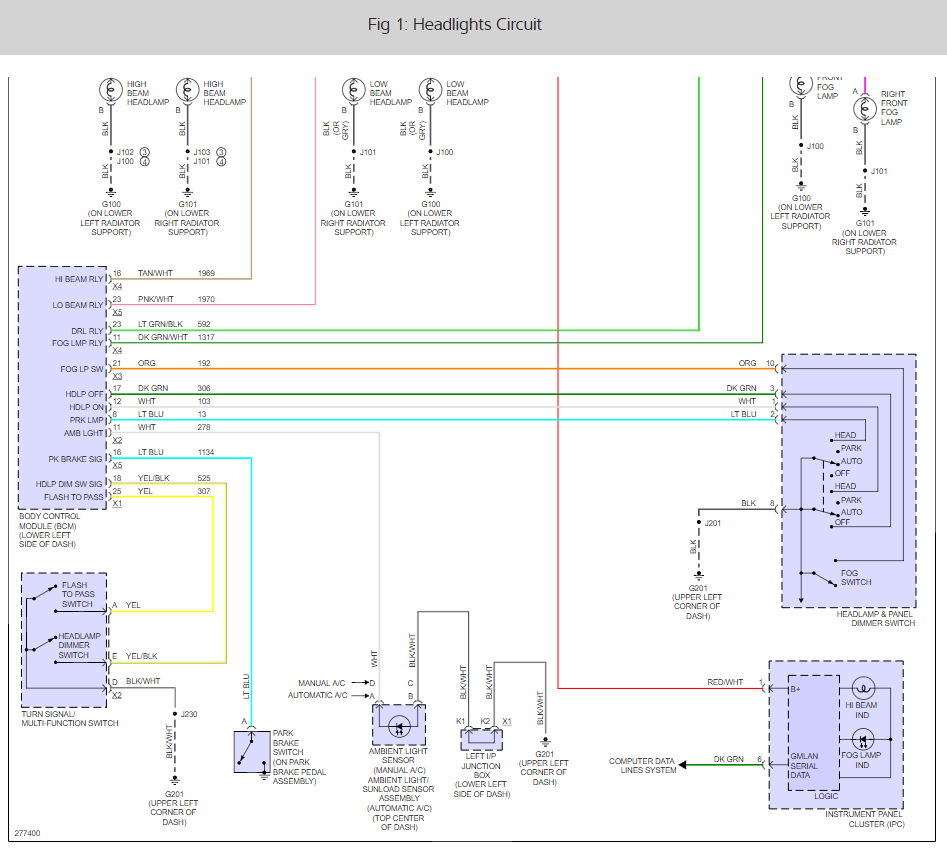Click the Turn Signal/Multi-Function Switch caption
The image size is (947, 854).
pos(70,719)
